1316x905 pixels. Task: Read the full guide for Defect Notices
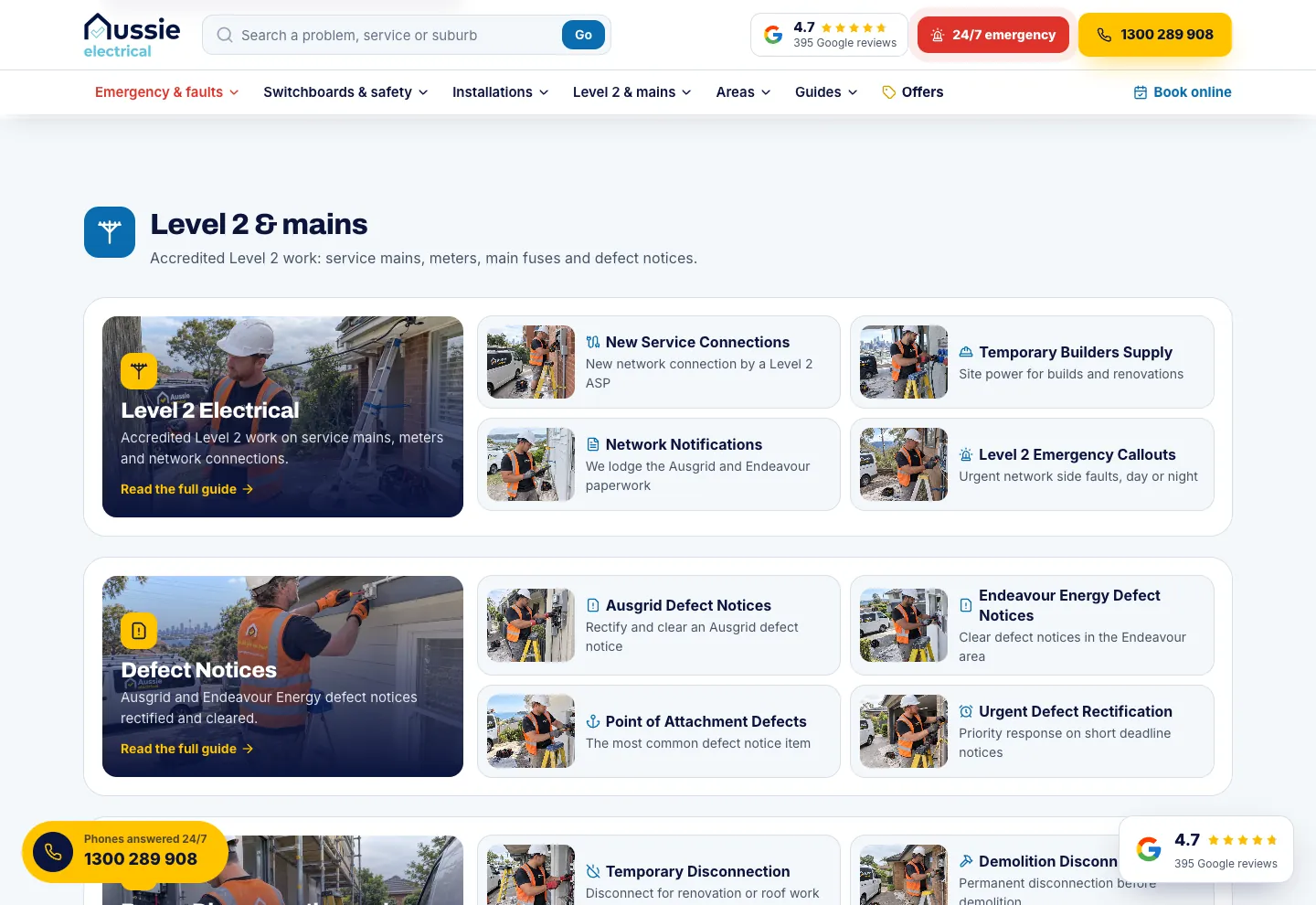[x=187, y=749]
